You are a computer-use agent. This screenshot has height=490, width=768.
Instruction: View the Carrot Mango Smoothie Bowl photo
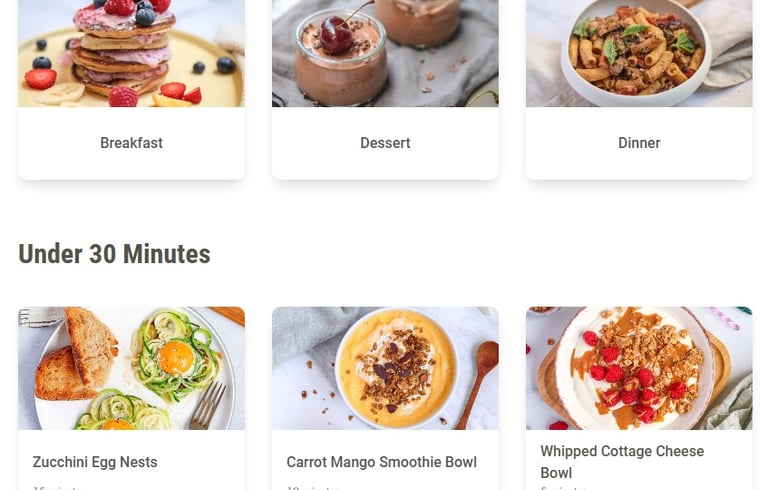(385, 368)
